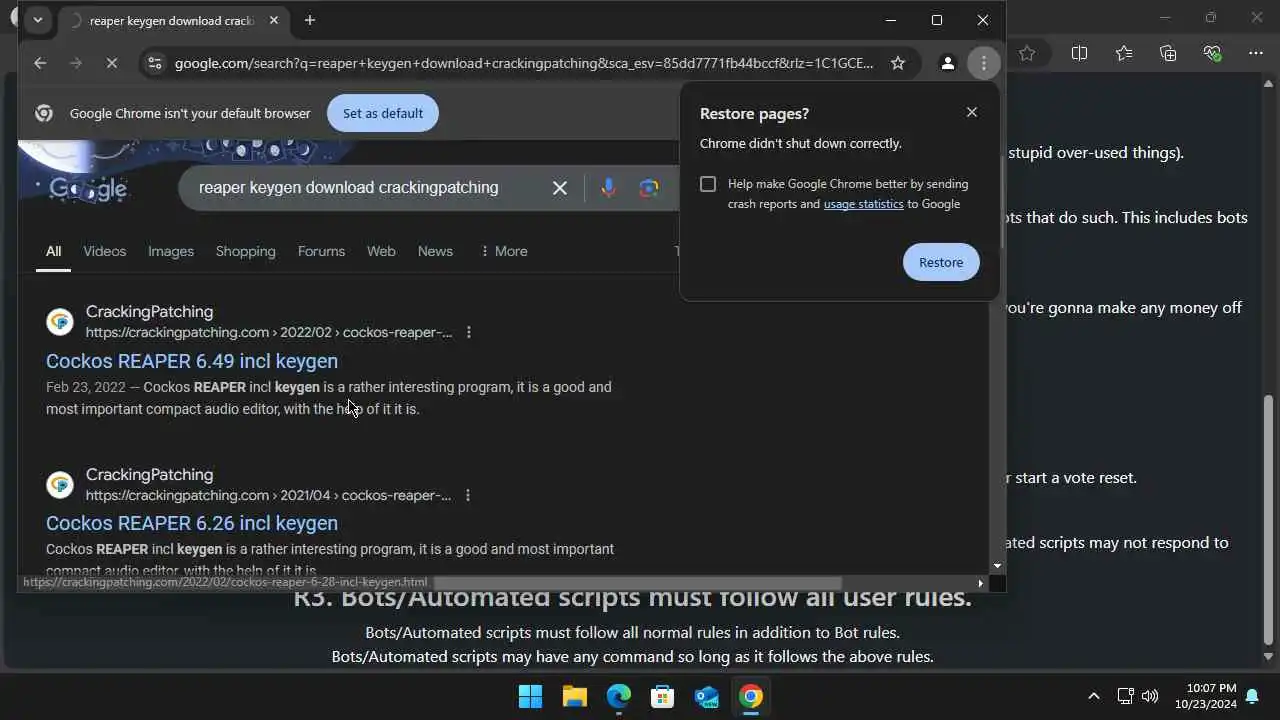This screenshot has width=1280, height=720.
Task: Click horizontal scrollbar right arrow
Action: (980, 583)
